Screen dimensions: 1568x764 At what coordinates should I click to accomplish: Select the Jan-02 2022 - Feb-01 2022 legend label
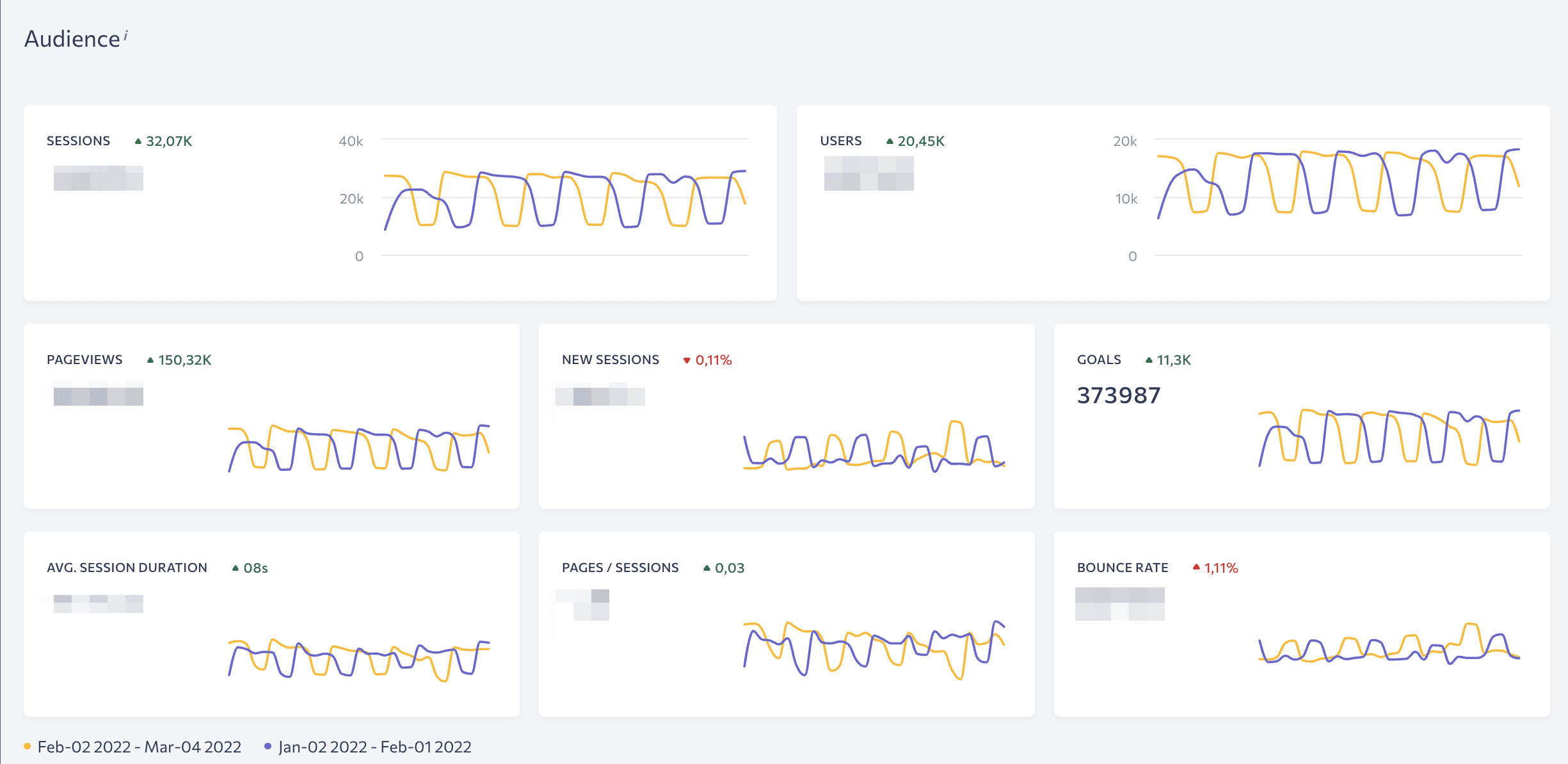pyautogui.click(x=375, y=747)
